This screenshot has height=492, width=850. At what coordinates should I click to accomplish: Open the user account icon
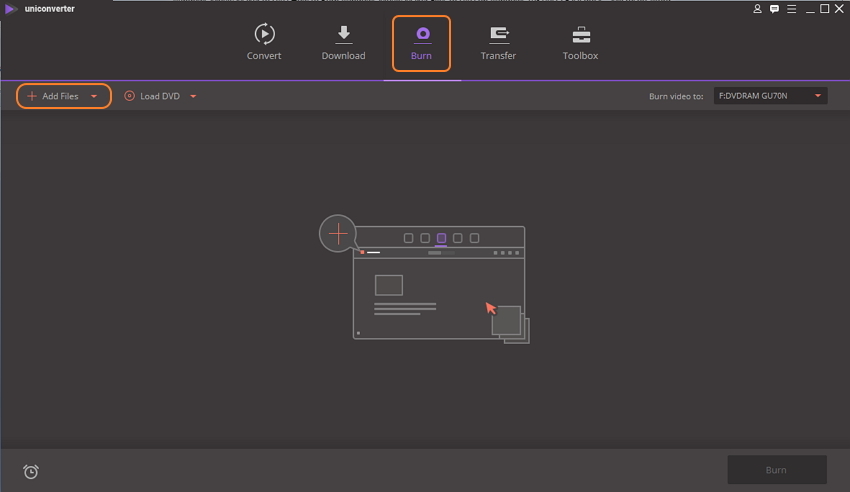[757, 9]
